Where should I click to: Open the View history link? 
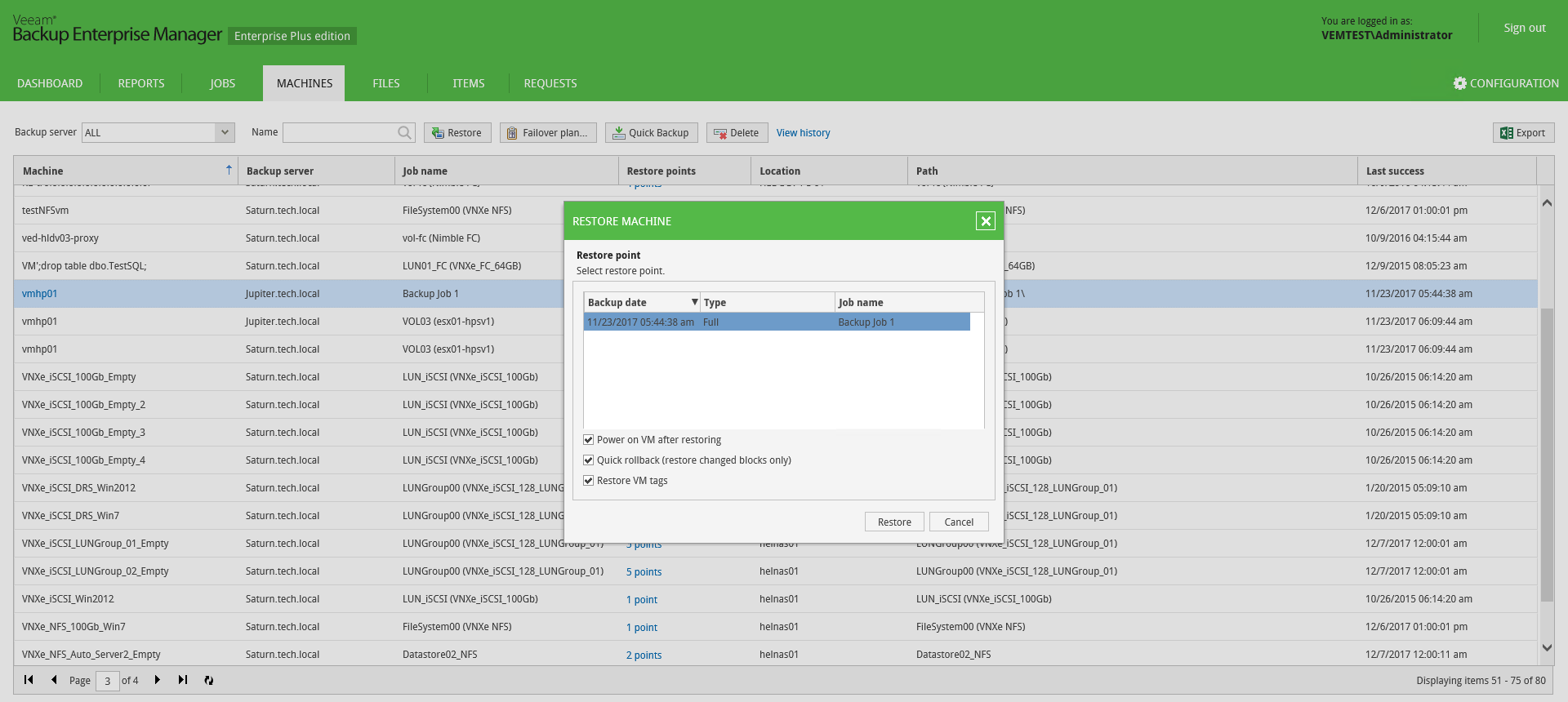[803, 133]
